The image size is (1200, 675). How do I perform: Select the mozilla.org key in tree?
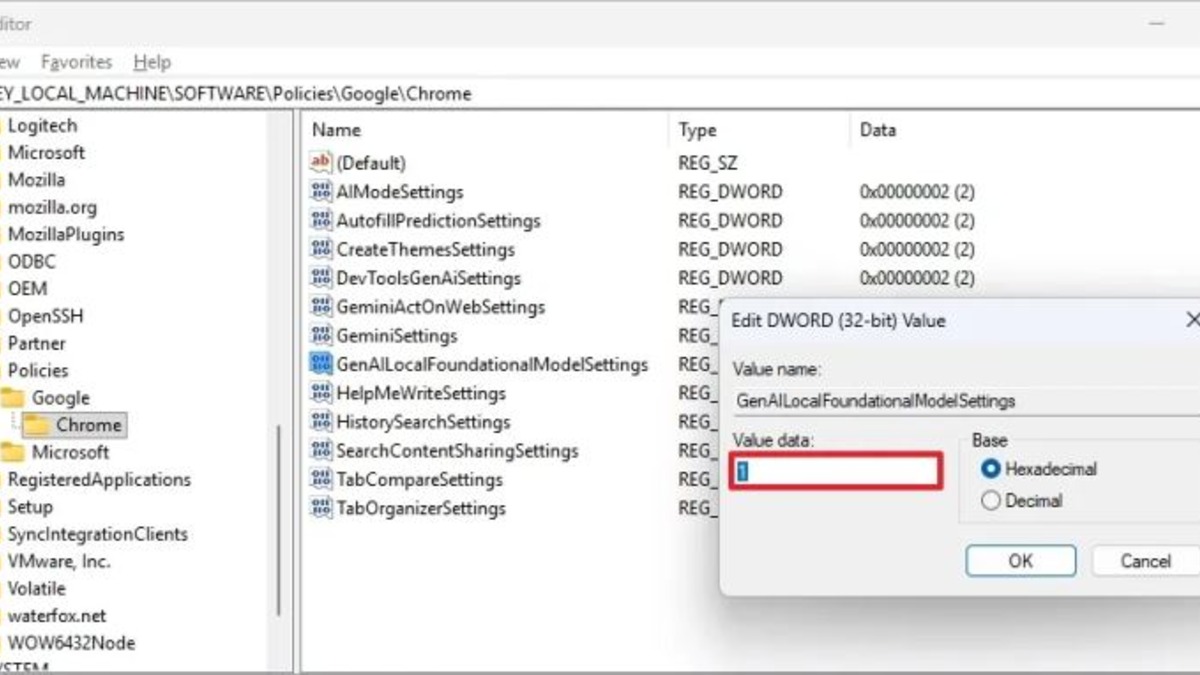coord(52,207)
